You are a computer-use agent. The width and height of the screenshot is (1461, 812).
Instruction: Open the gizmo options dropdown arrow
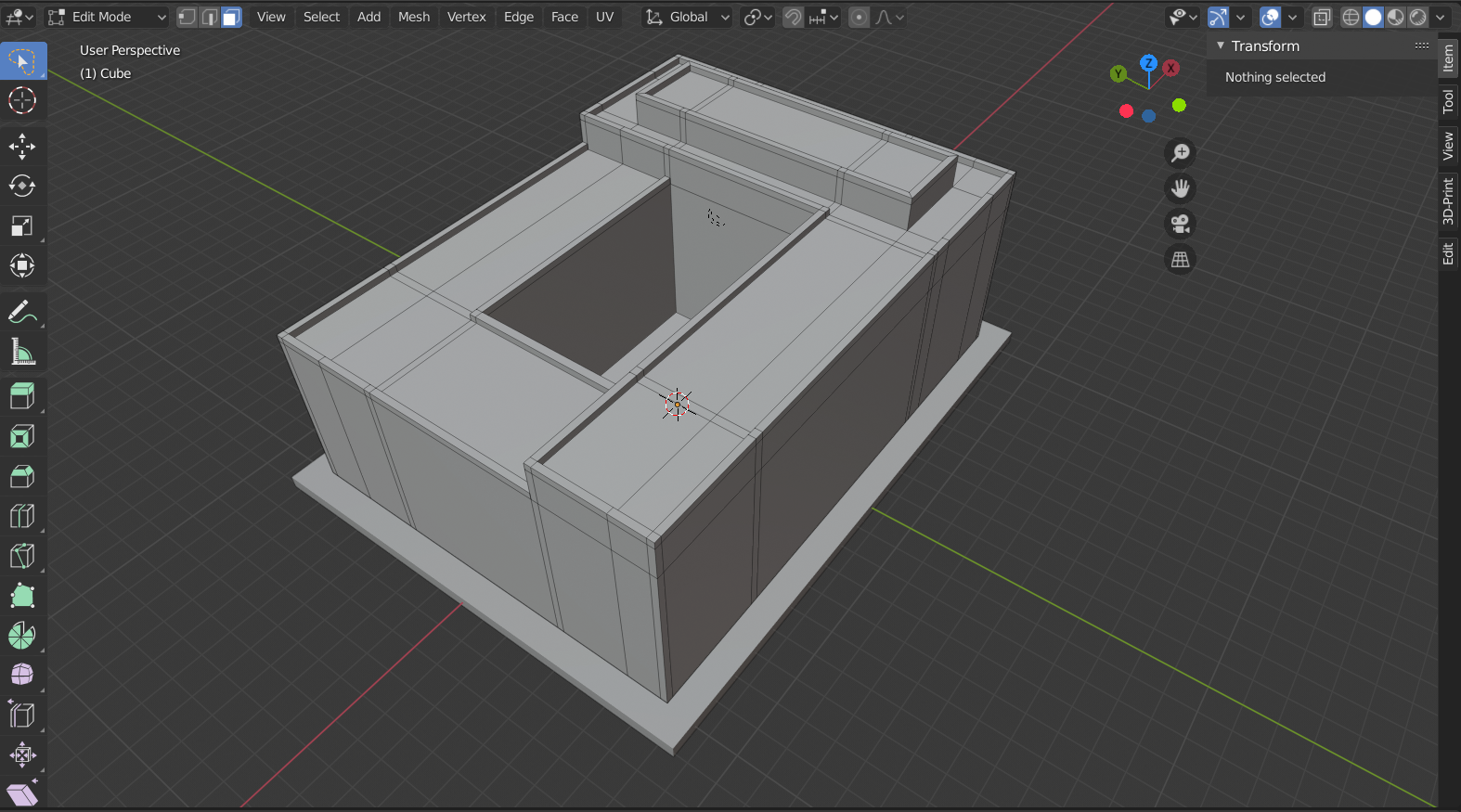(x=1240, y=17)
